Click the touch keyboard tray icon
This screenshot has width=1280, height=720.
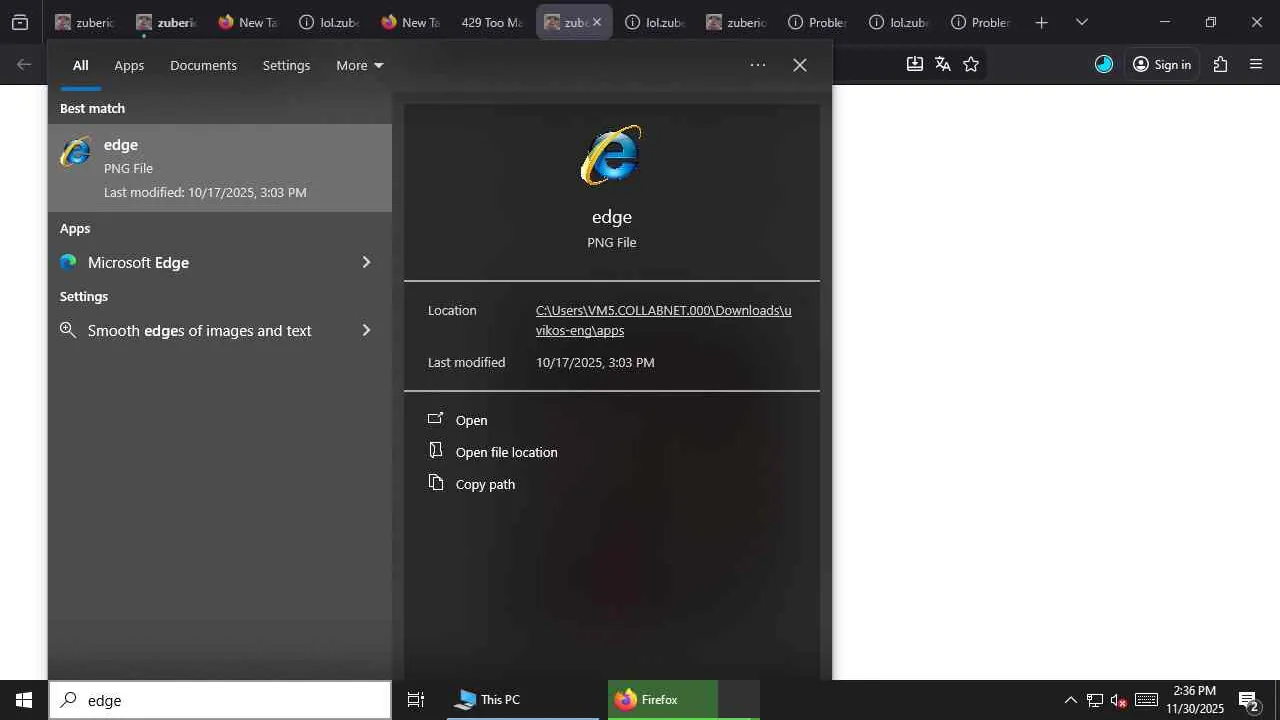[1146, 700]
